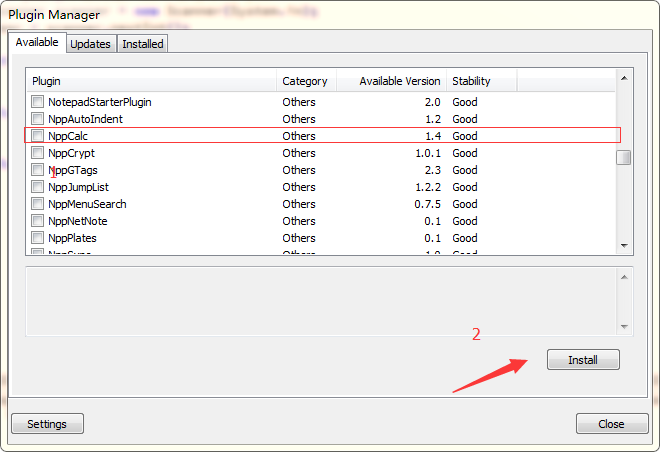Check the NppPlates checkbox

tap(37, 238)
